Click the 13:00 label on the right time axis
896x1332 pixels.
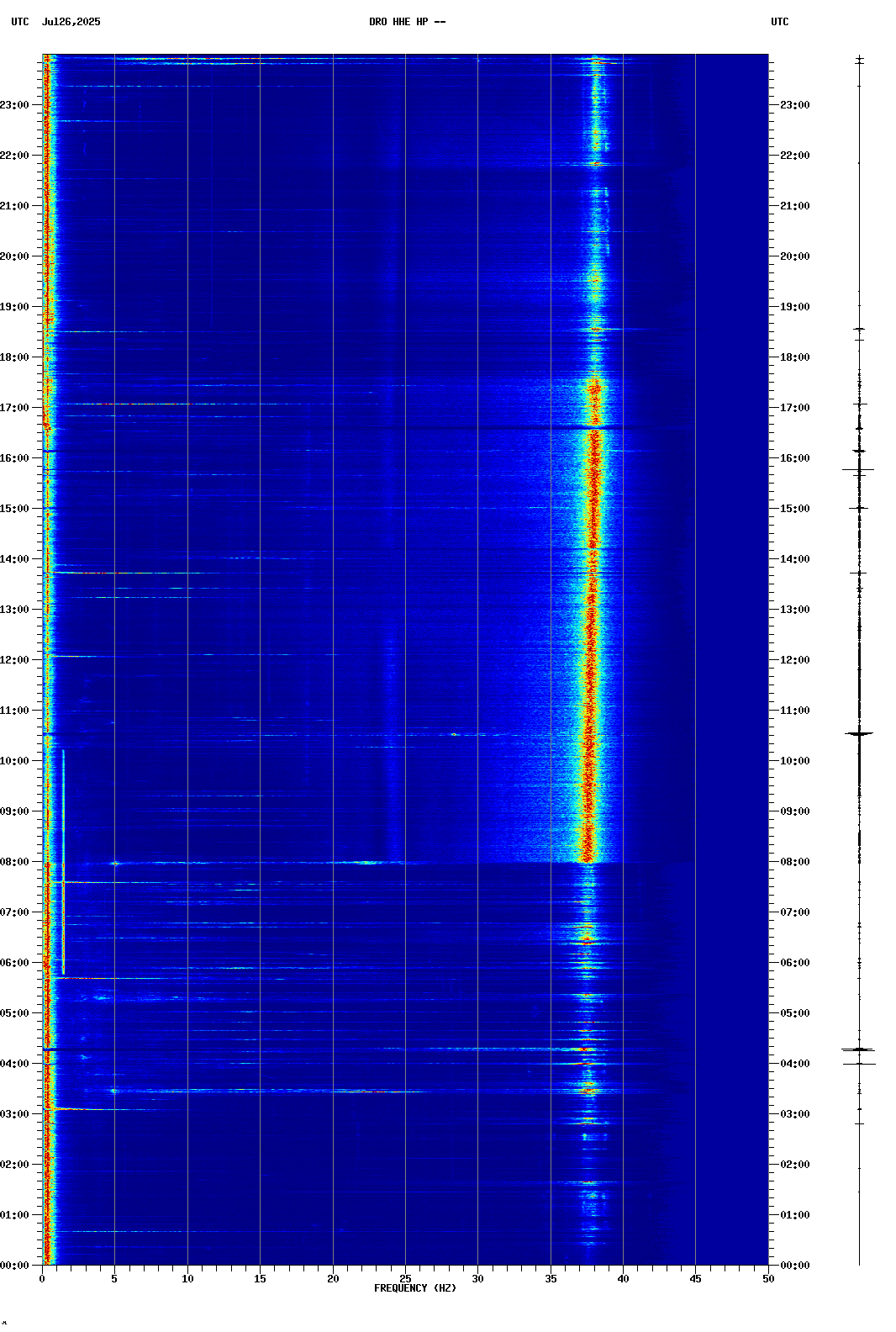(795, 610)
